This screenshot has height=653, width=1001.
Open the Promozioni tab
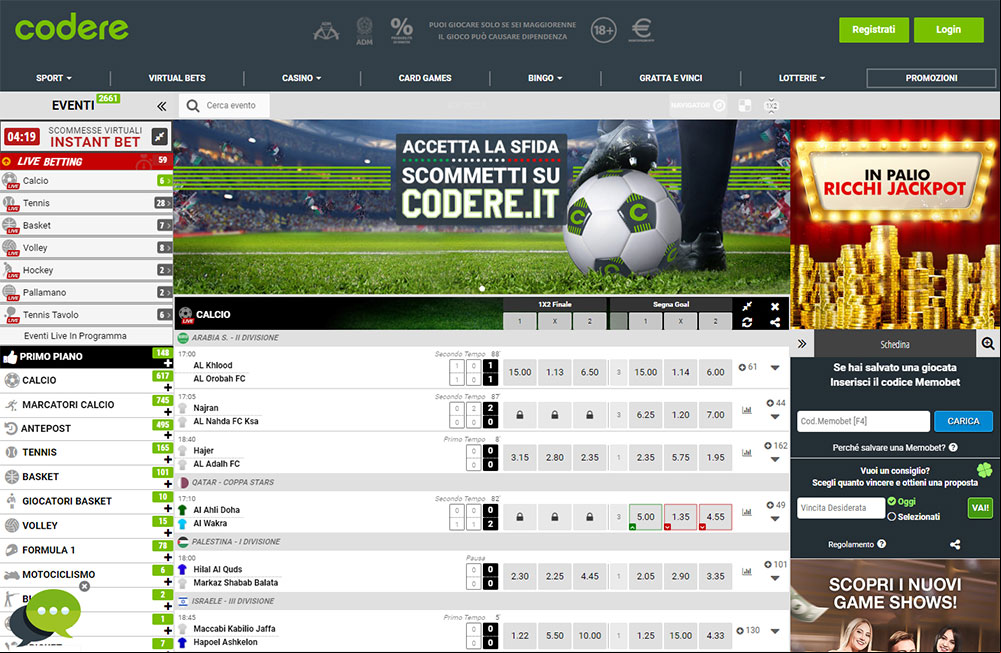[931, 78]
